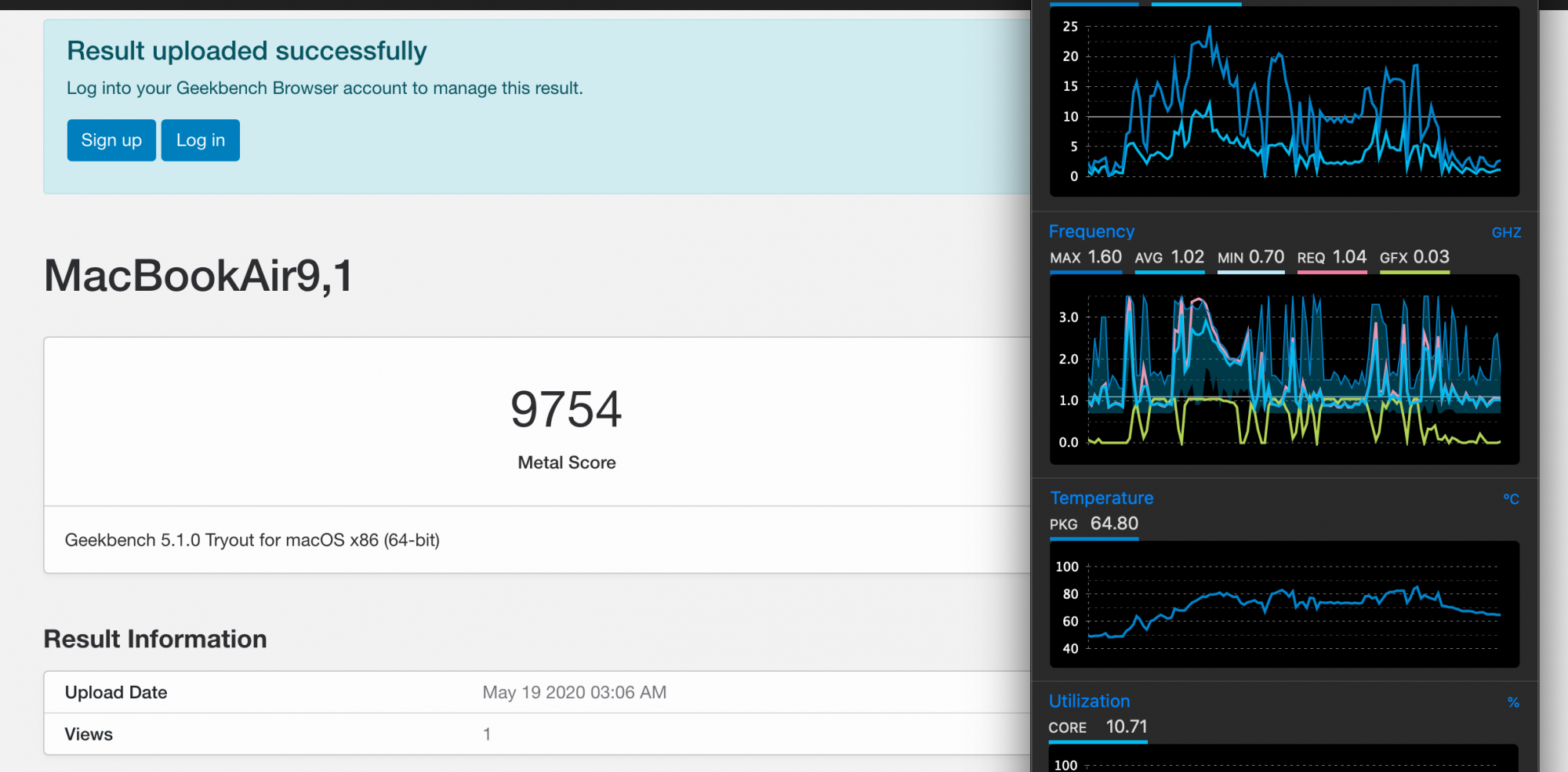The height and width of the screenshot is (772, 1568).
Task: Click the Temperature section title
Action: (1102, 498)
